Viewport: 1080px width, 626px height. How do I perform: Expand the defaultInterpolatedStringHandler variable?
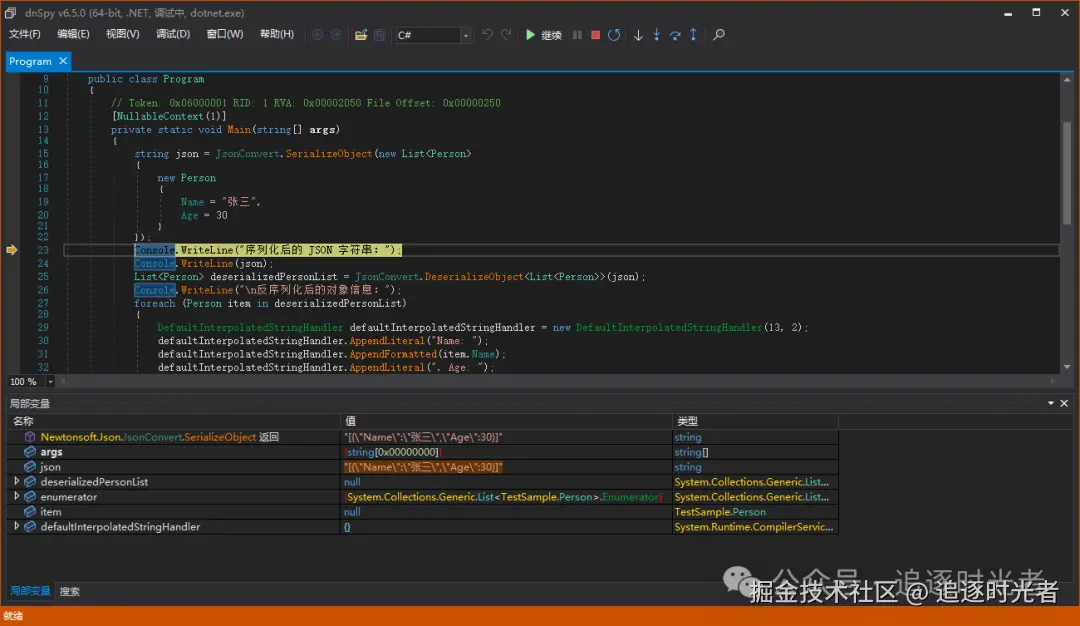[x=16, y=527]
